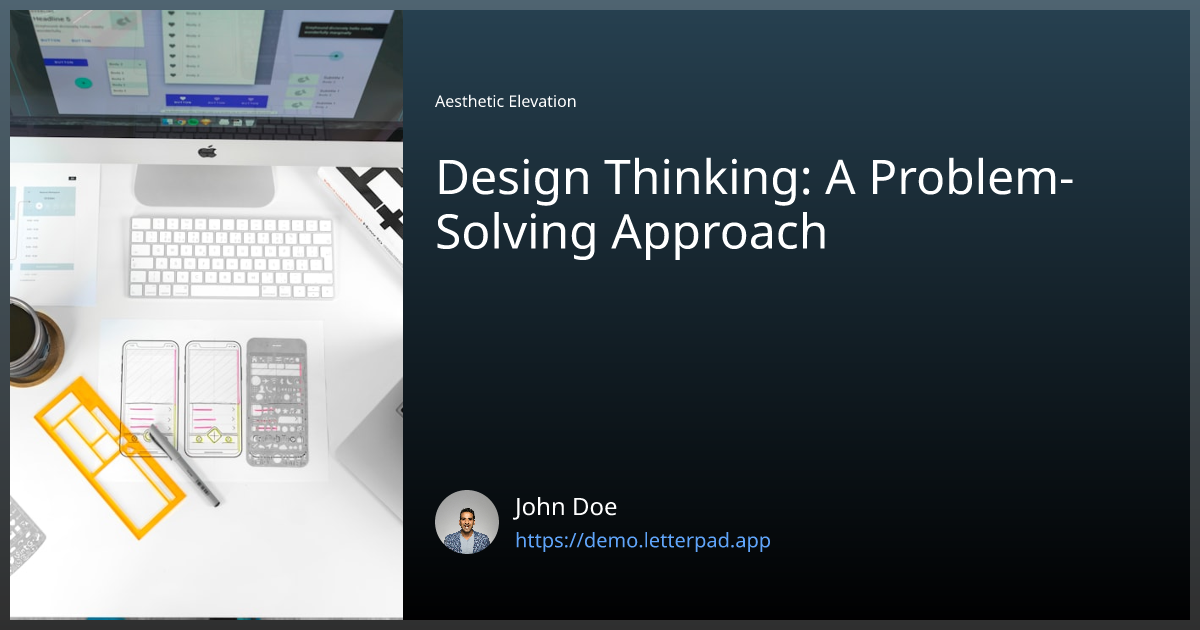Open Finder from the dock
The image size is (1200, 630).
167,121
